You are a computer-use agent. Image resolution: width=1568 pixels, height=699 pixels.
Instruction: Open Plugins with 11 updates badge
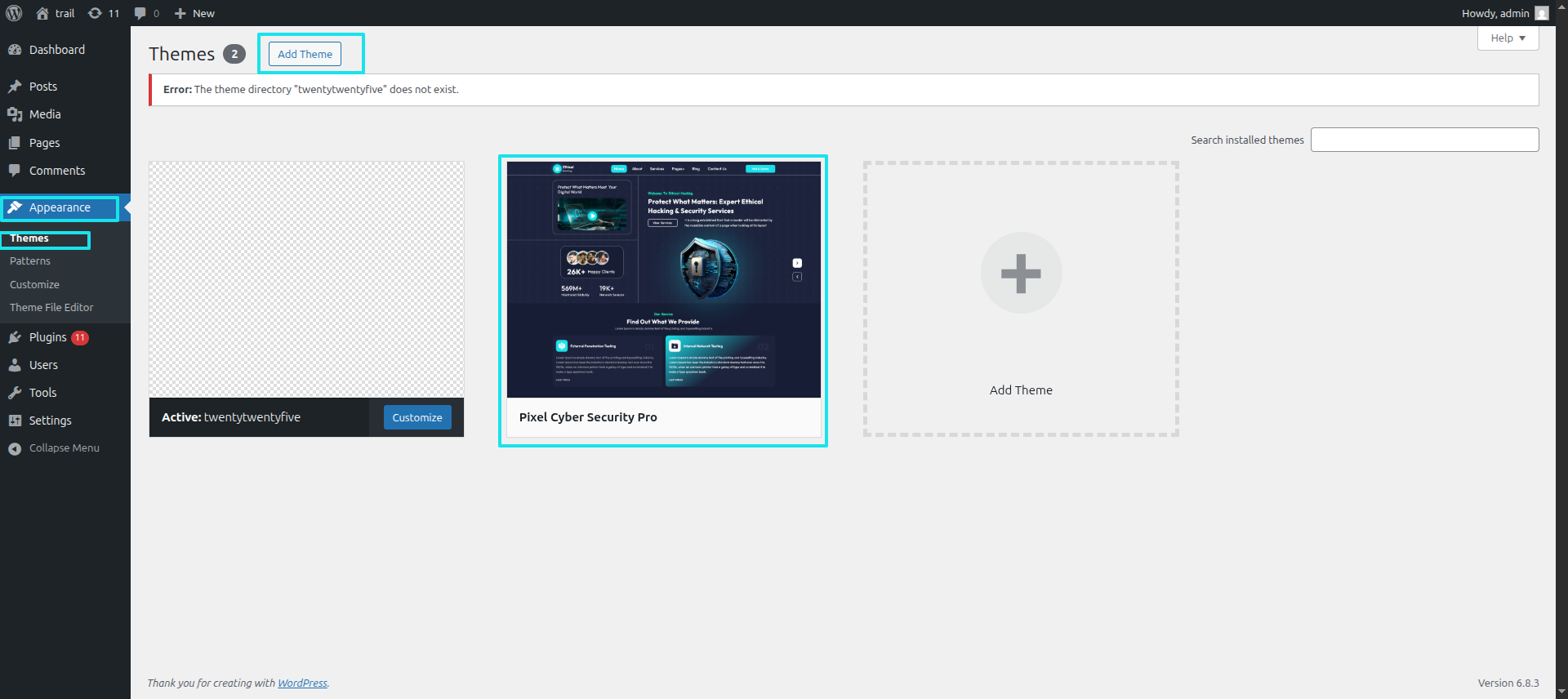pyautogui.click(x=48, y=337)
